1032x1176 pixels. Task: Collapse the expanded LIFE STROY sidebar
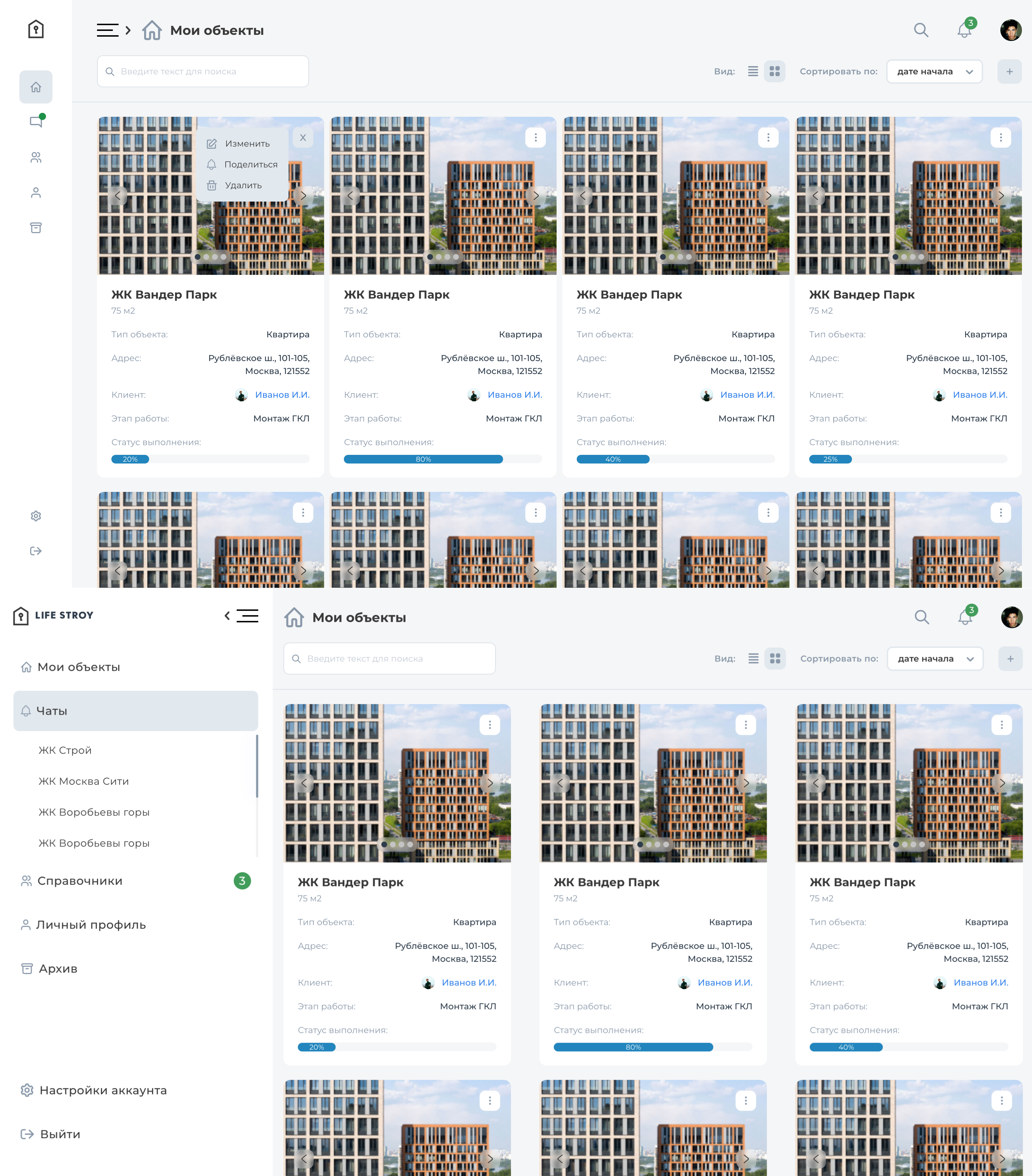(241, 615)
